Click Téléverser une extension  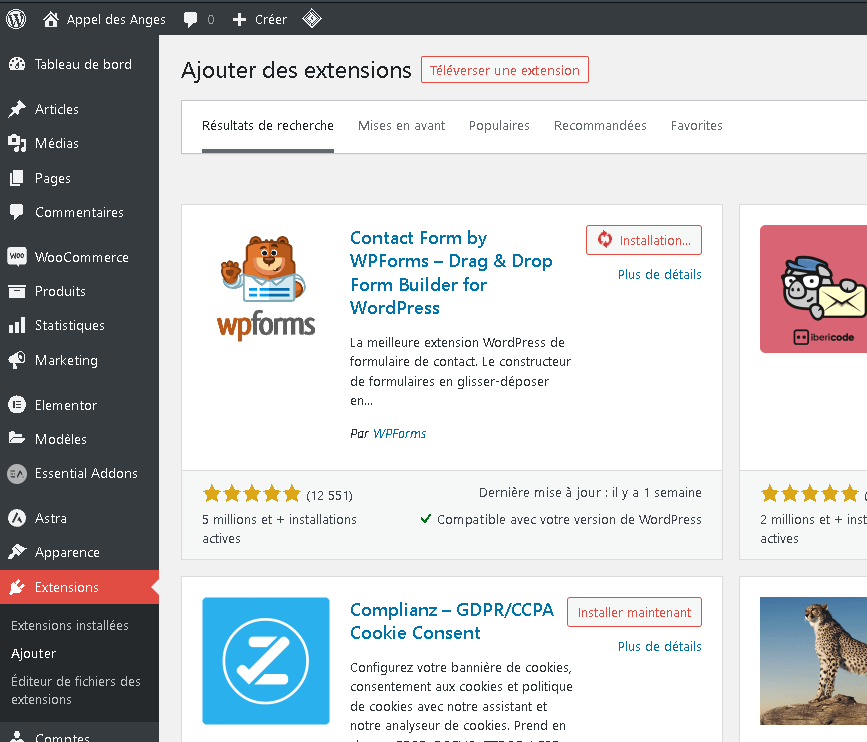[504, 70]
